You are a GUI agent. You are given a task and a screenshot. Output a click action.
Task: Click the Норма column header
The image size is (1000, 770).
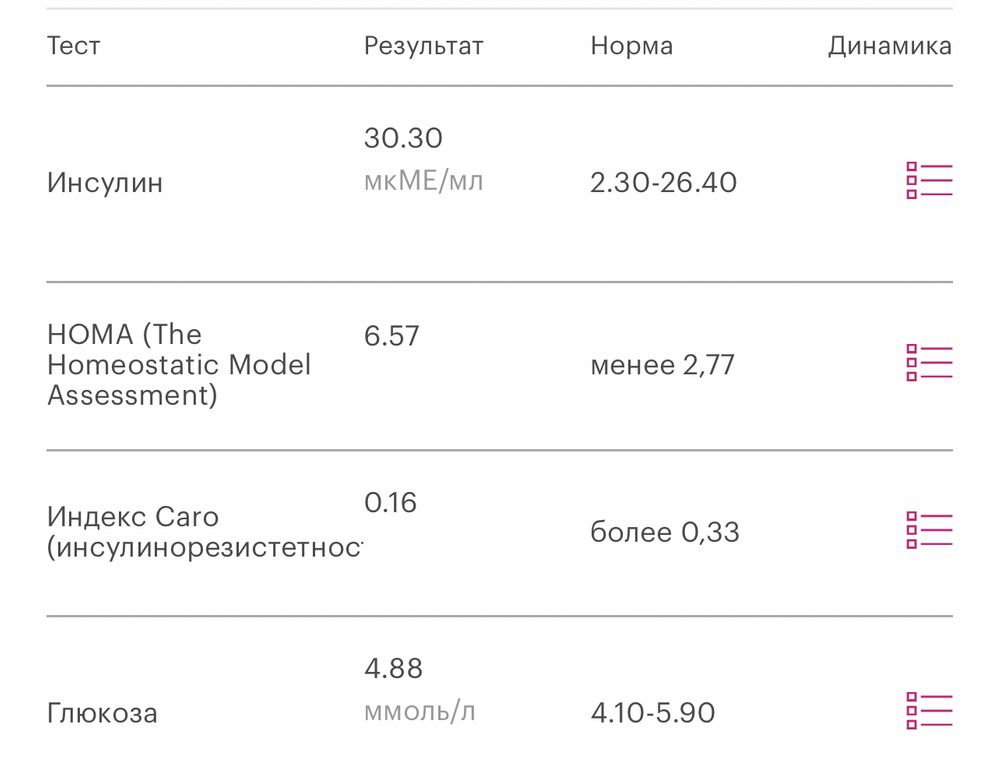[629, 45]
